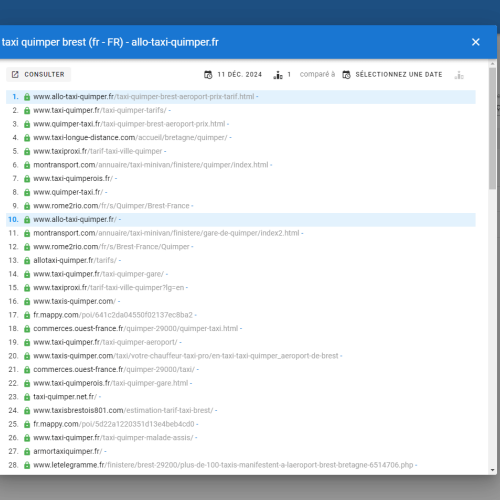This screenshot has height=500, width=500.
Task: Open the 11 DÉC. 2024 calendar icon
Action: point(208,75)
